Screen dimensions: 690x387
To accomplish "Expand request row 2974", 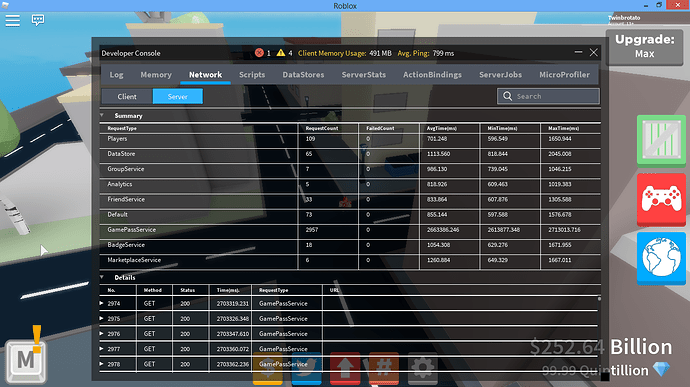I will click(102, 303).
